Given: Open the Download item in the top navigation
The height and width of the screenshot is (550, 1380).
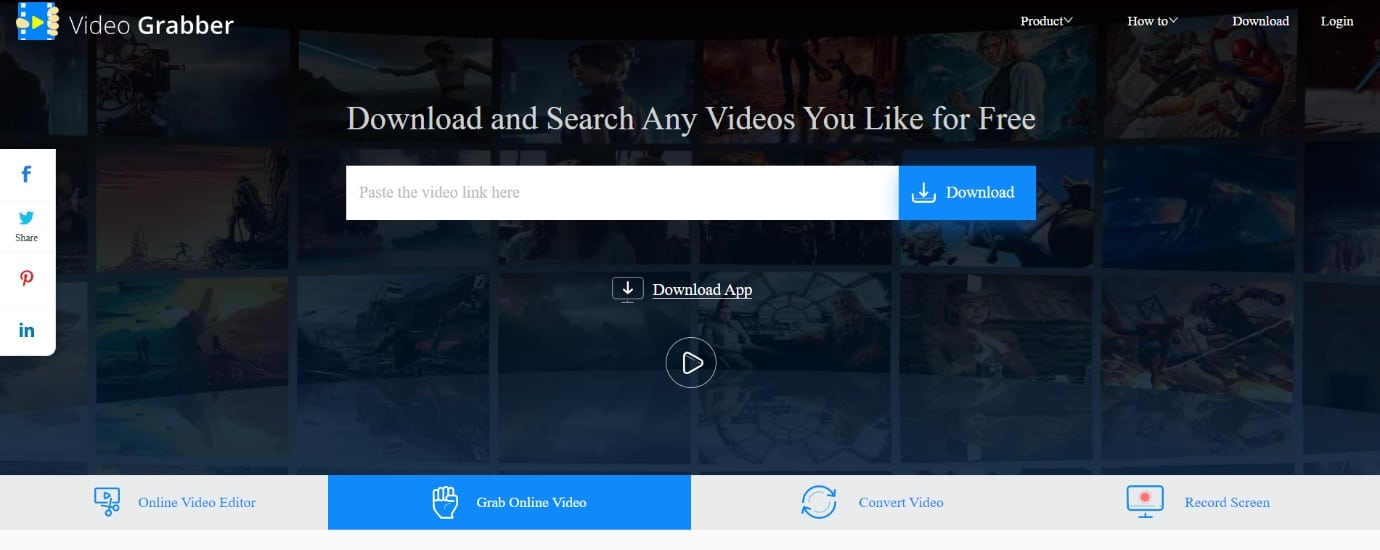Looking at the screenshot, I should [x=1260, y=21].
